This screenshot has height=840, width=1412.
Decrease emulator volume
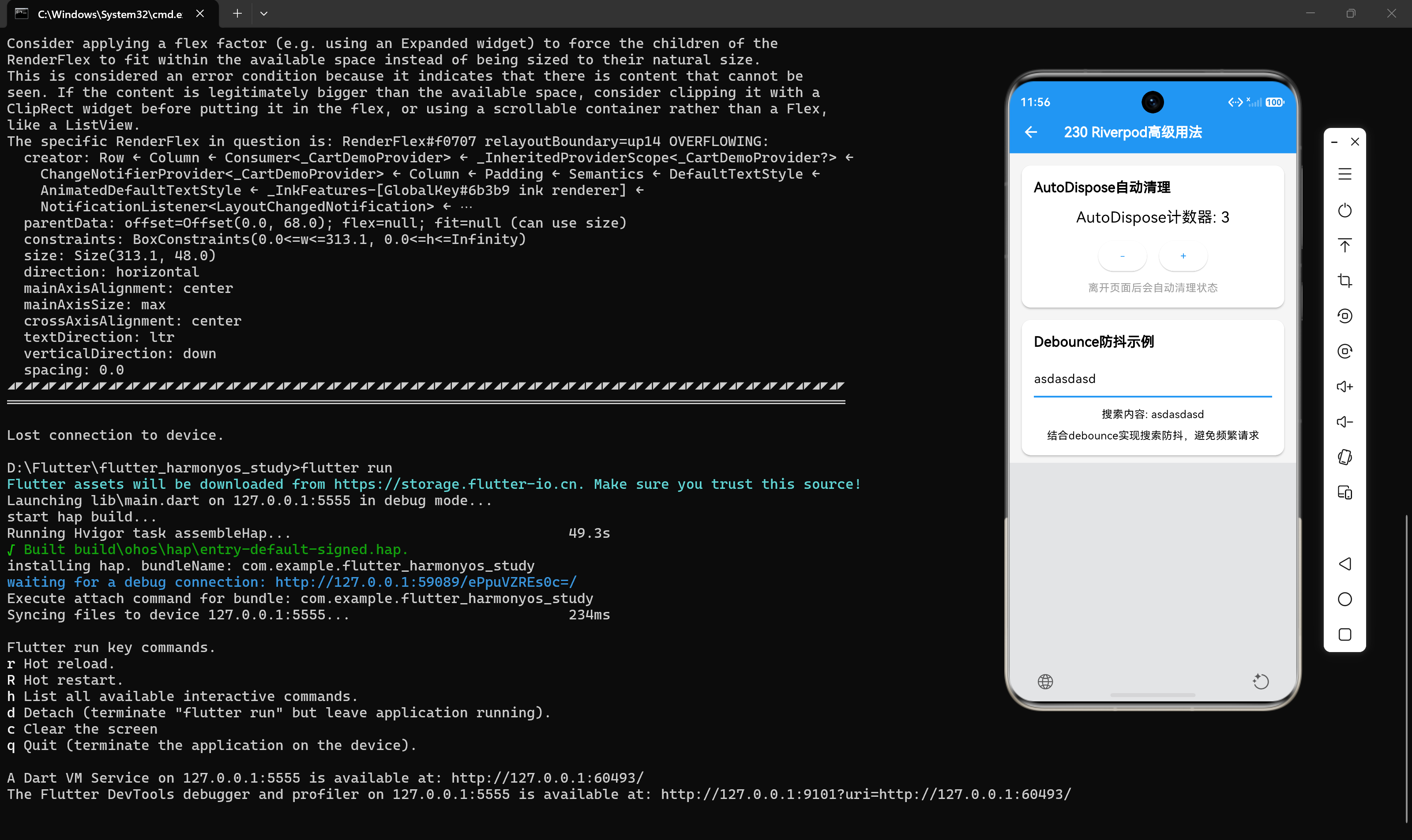pyautogui.click(x=1344, y=422)
